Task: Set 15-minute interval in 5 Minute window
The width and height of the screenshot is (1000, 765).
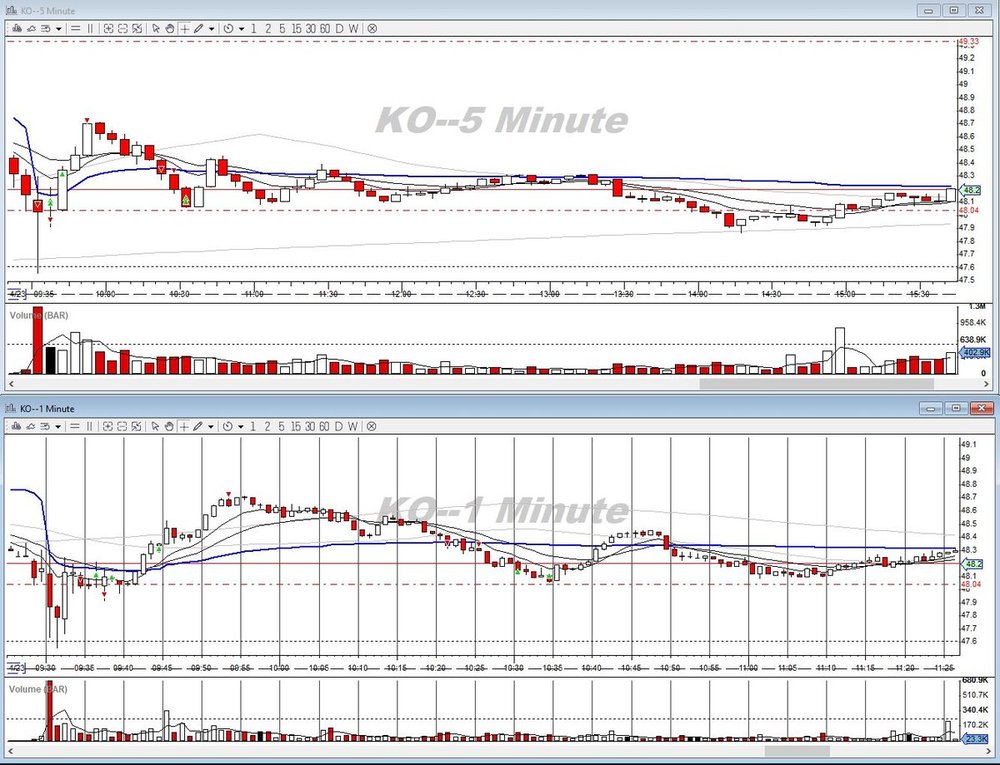Action: point(297,29)
